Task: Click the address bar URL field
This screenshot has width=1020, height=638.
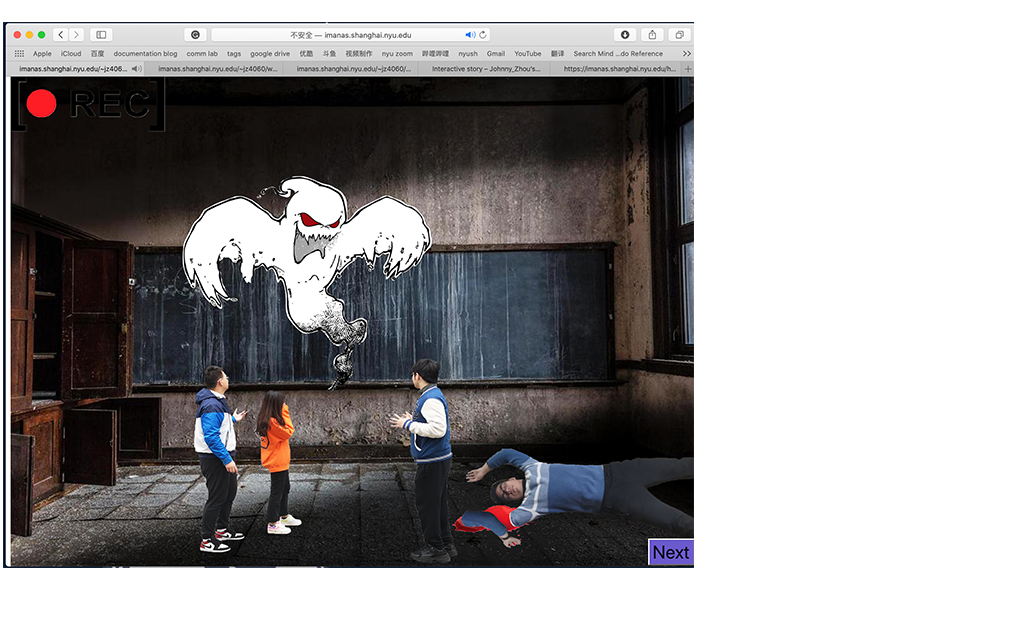Action: [x=350, y=35]
